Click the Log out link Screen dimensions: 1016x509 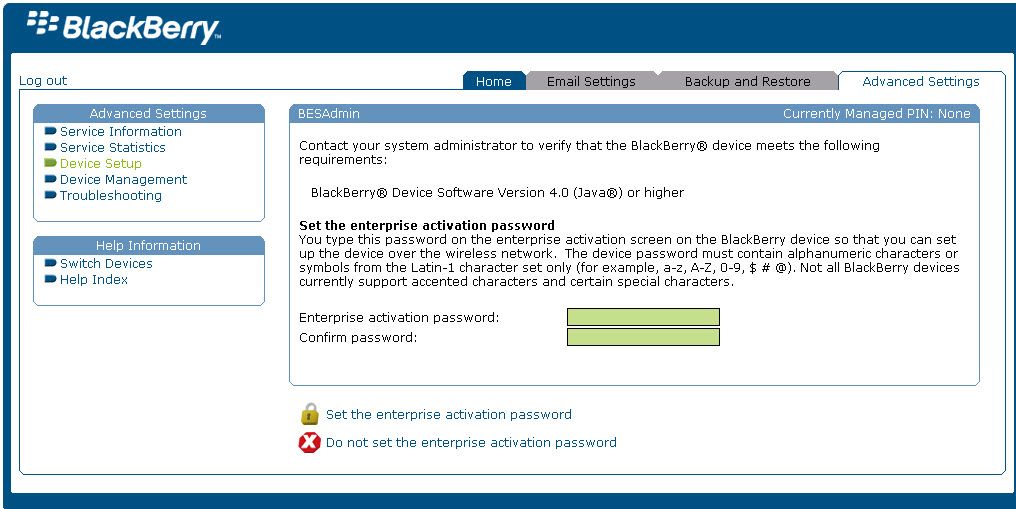43,80
